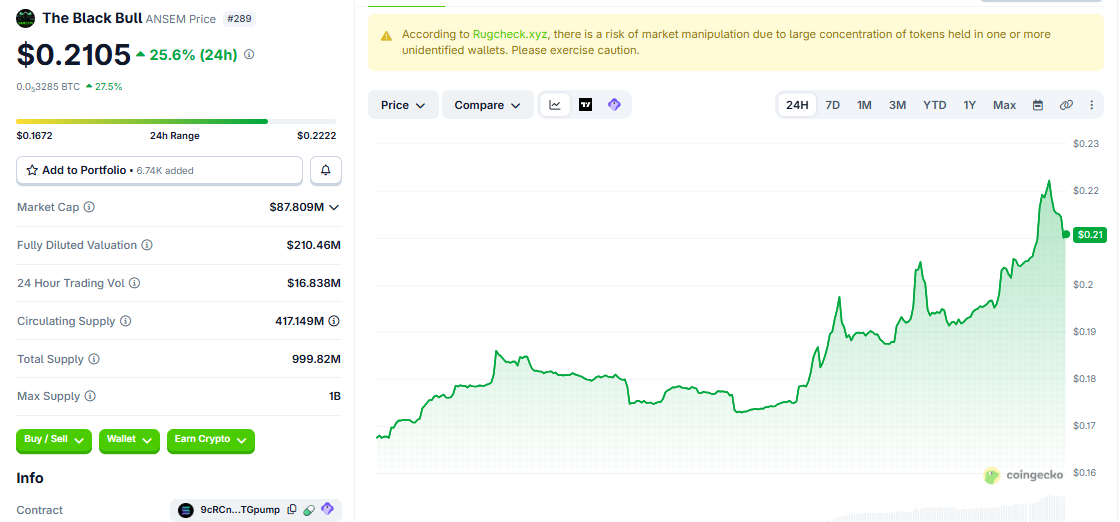
Task: Open the purple diamond chart icon
Action: (x=614, y=105)
